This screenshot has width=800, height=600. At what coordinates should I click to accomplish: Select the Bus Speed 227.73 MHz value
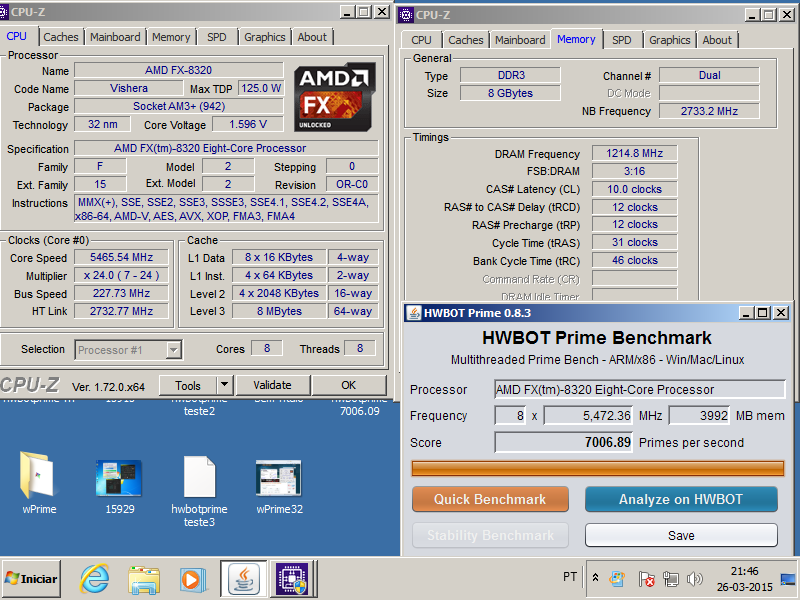pyautogui.click(x=121, y=293)
